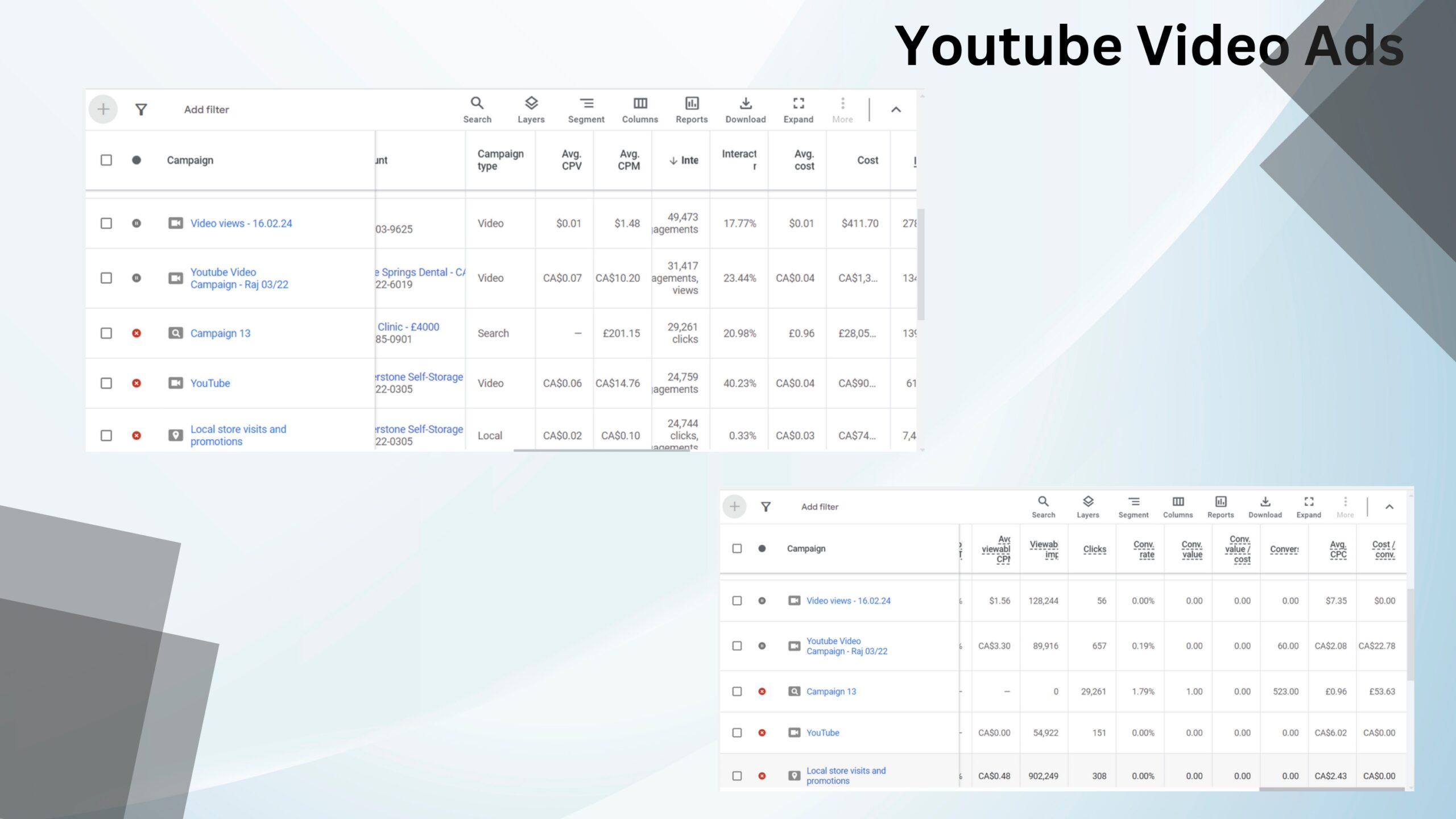Click Add filter field in upper table
The image size is (1456, 819).
206,109
